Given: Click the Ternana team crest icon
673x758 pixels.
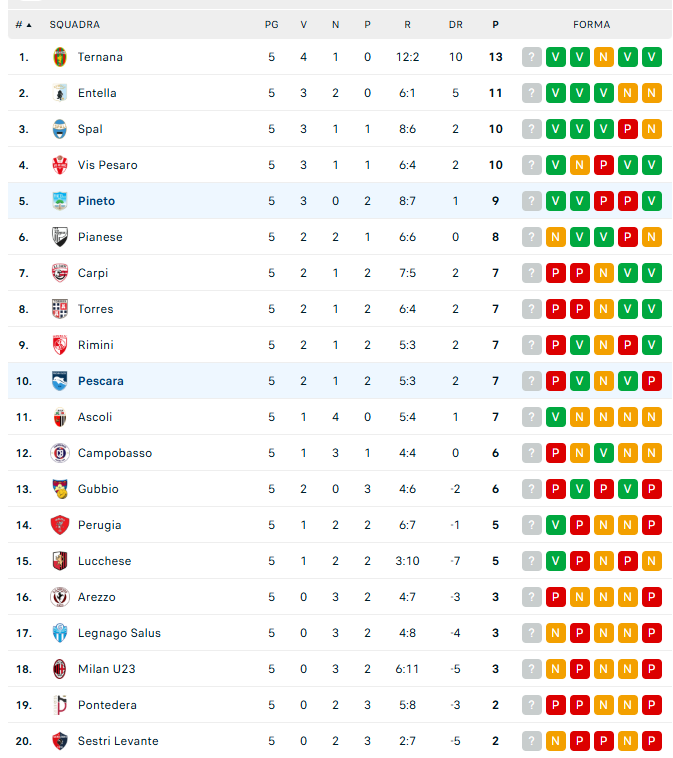Looking at the screenshot, I should pyautogui.click(x=59, y=57).
